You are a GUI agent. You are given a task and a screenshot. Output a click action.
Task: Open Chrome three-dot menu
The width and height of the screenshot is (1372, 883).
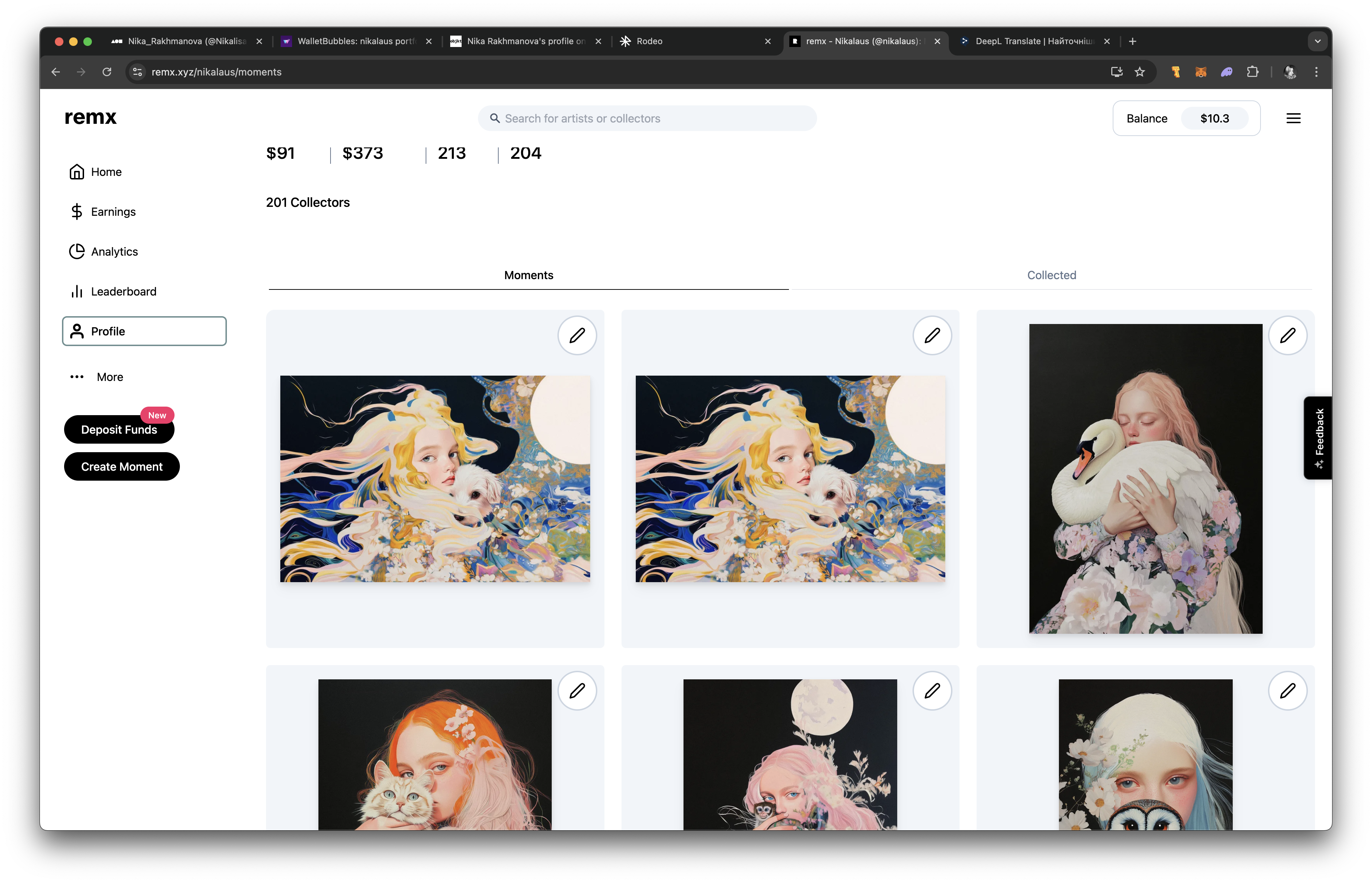[x=1316, y=72]
